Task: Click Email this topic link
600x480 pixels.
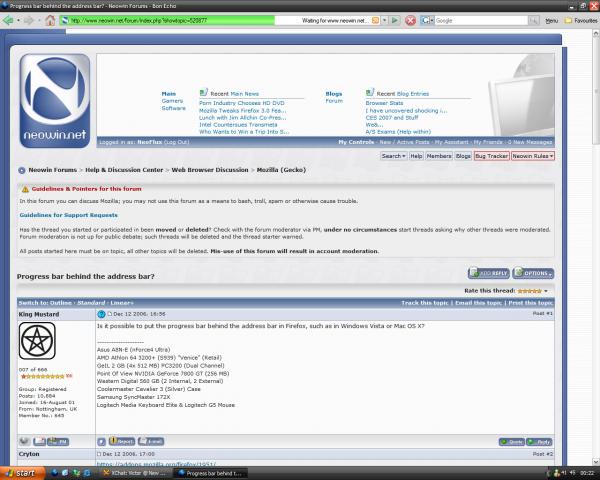Action: coord(478,303)
